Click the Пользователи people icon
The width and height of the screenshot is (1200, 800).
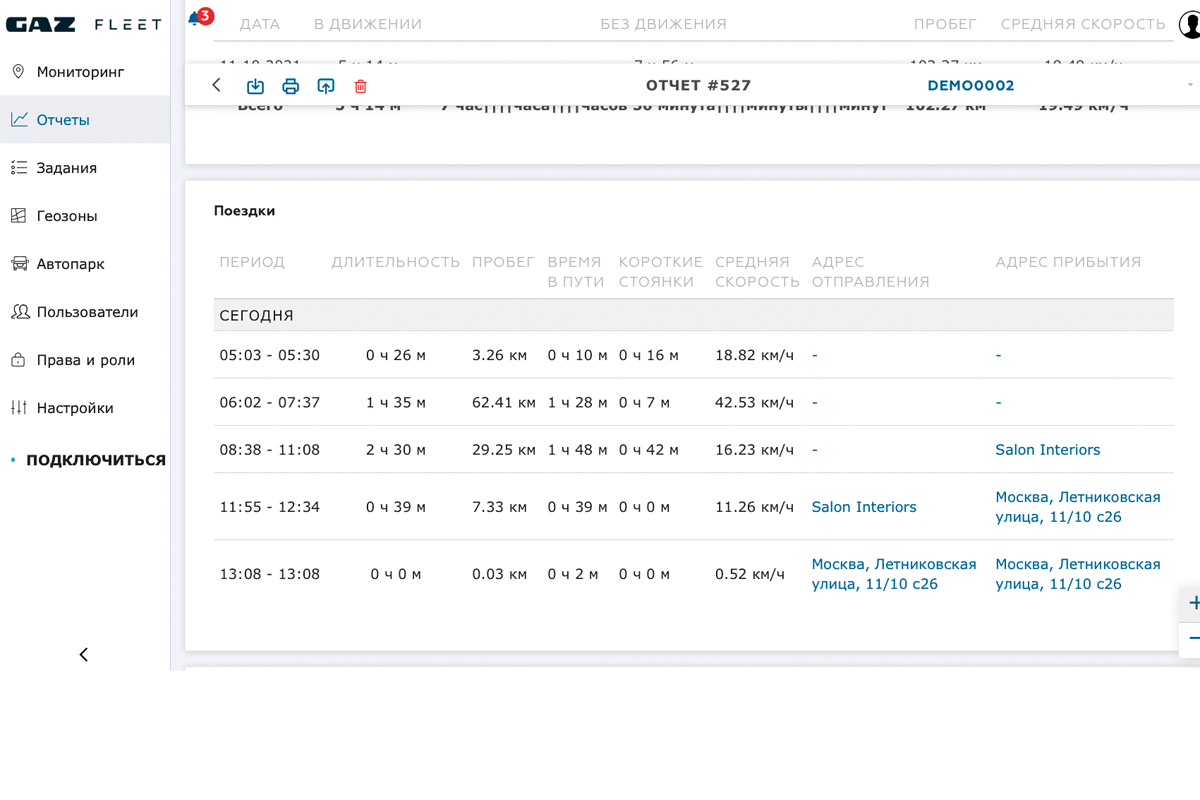click(x=20, y=312)
